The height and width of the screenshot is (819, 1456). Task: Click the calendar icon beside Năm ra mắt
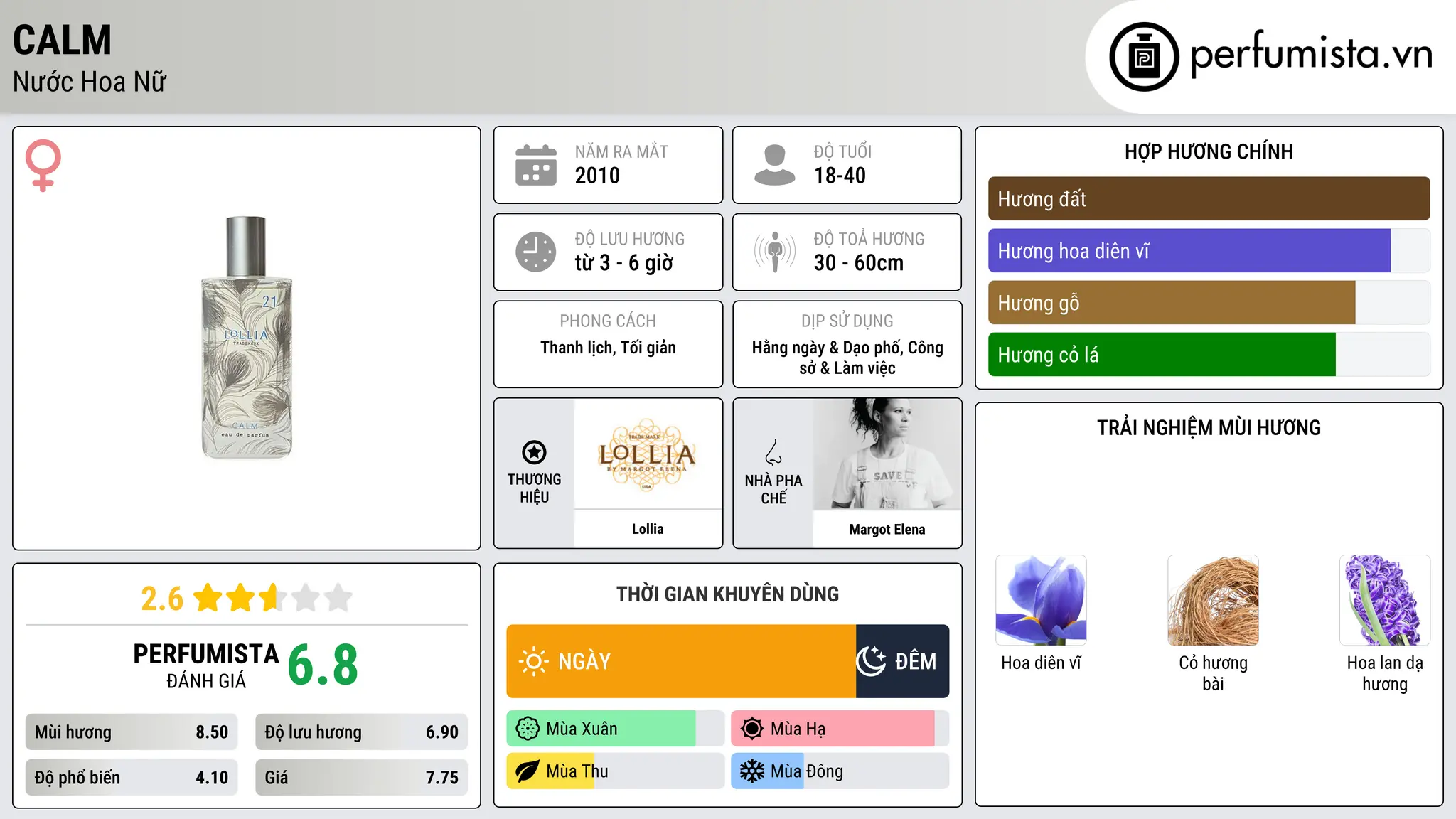coord(536,165)
